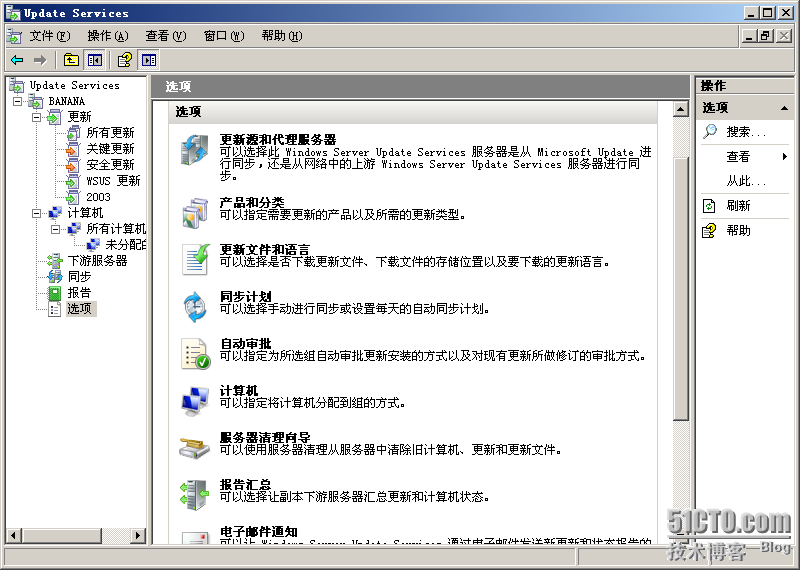800x570 pixels.
Task: Click the tree pane scroll right arrow
Action: point(137,535)
